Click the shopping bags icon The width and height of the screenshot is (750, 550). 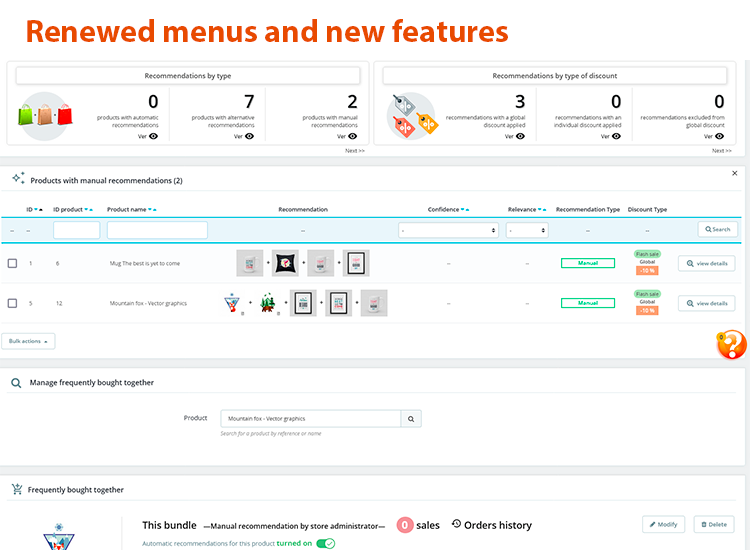(45, 116)
